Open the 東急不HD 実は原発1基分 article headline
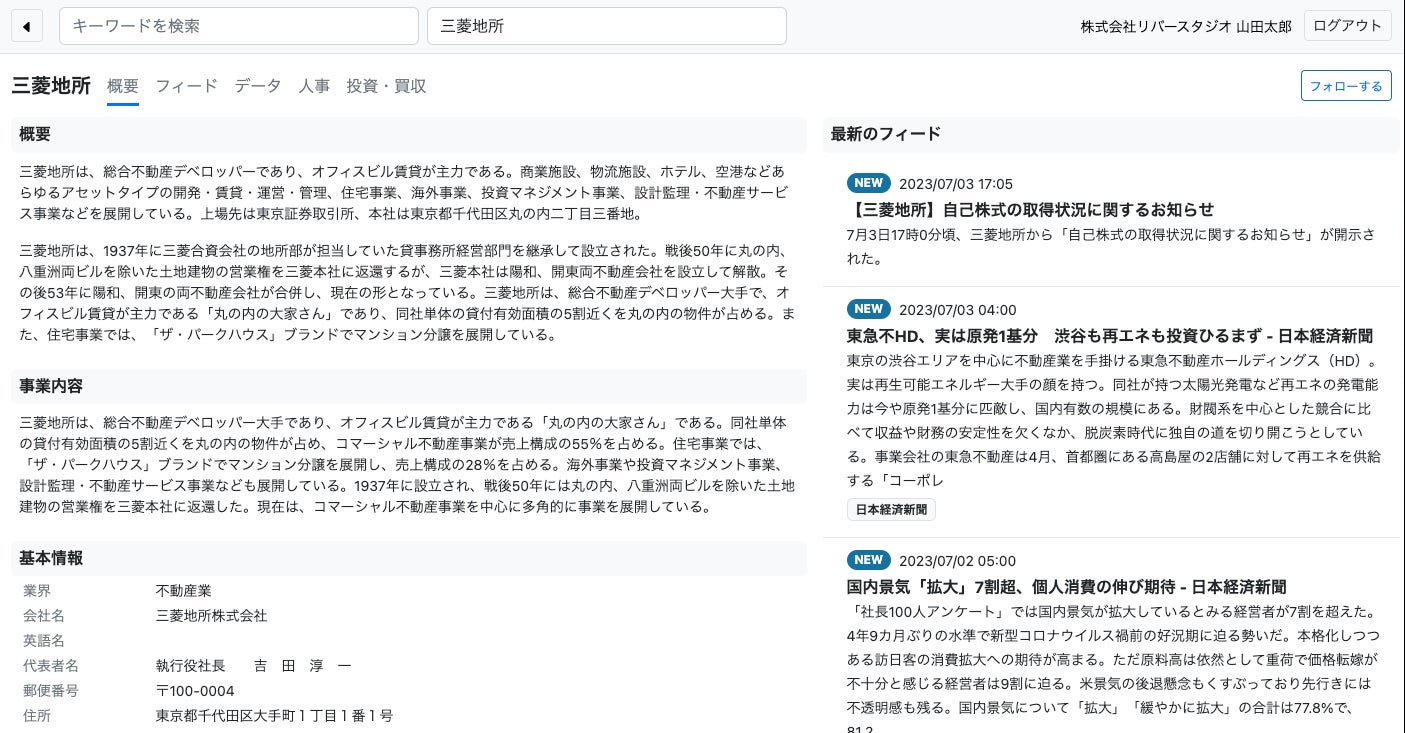1405x733 pixels. [1110, 335]
